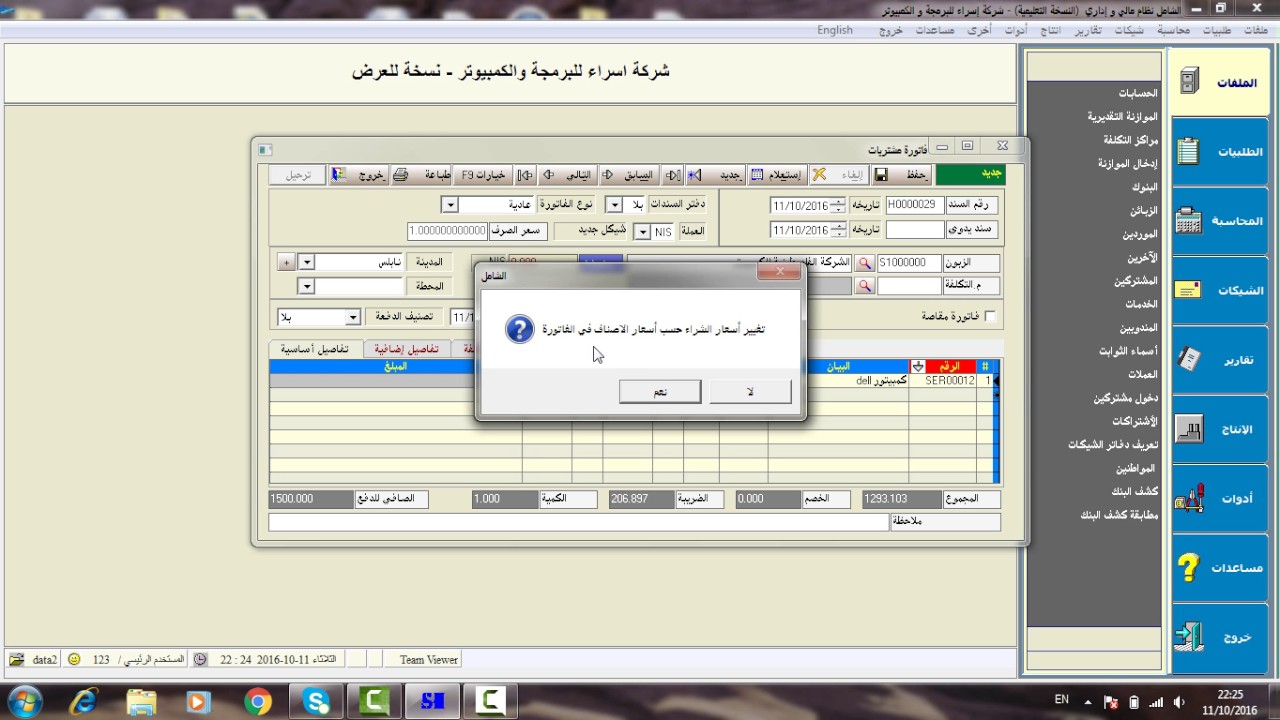
Task: Select the الشيكات (Cheques) module icon
Action: 1189,290
